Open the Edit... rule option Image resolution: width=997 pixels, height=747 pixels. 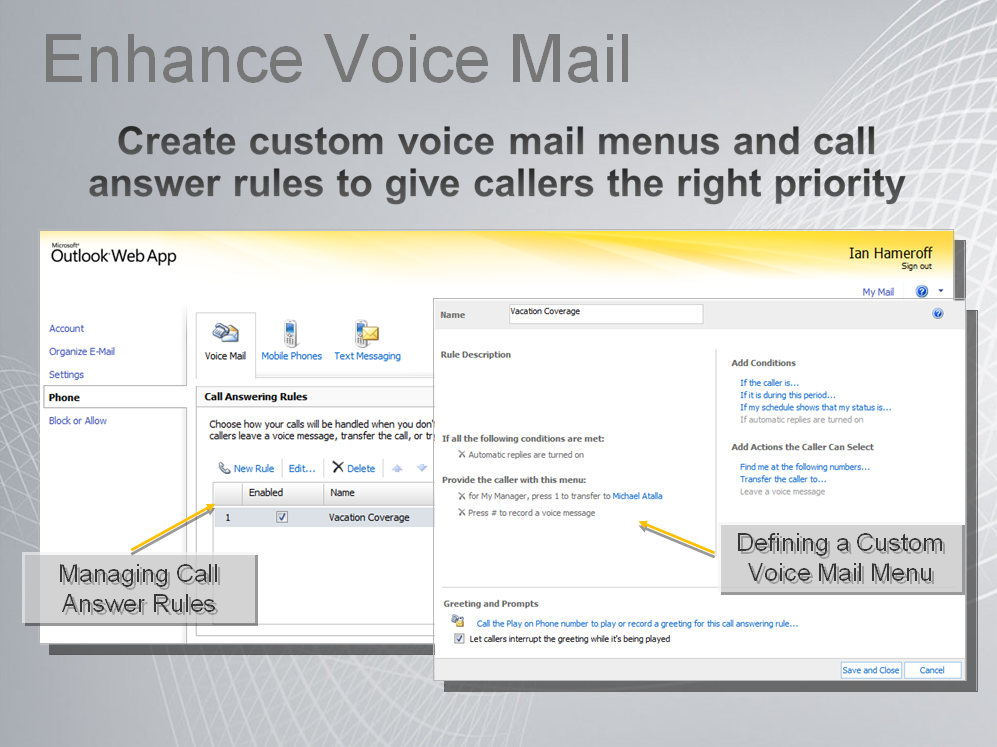point(302,468)
